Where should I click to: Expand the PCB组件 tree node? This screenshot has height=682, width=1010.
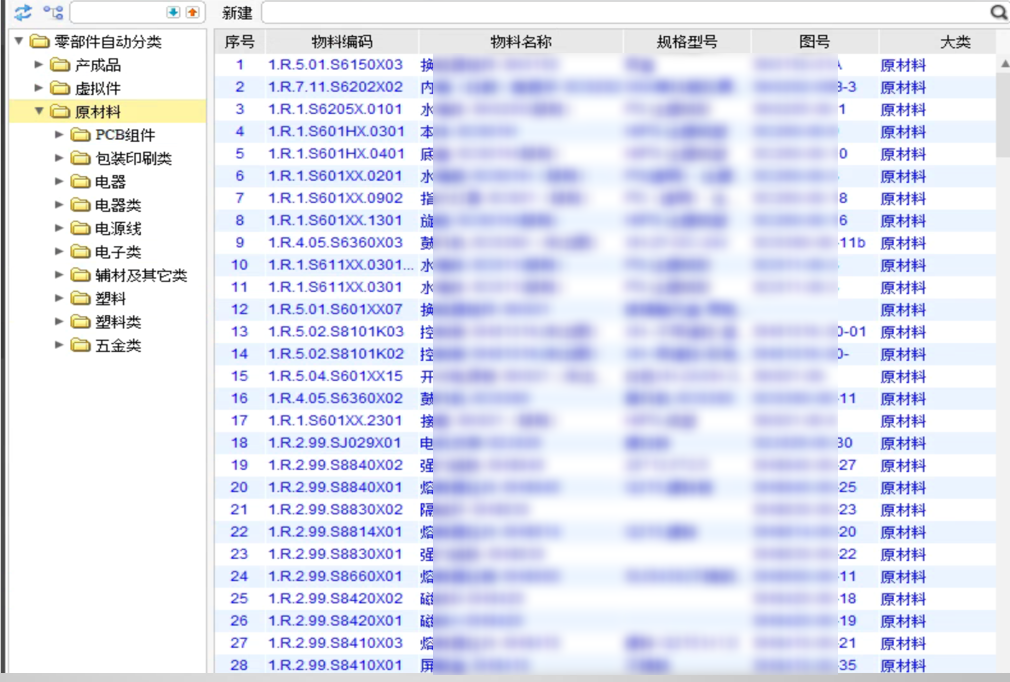(x=59, y=135)
